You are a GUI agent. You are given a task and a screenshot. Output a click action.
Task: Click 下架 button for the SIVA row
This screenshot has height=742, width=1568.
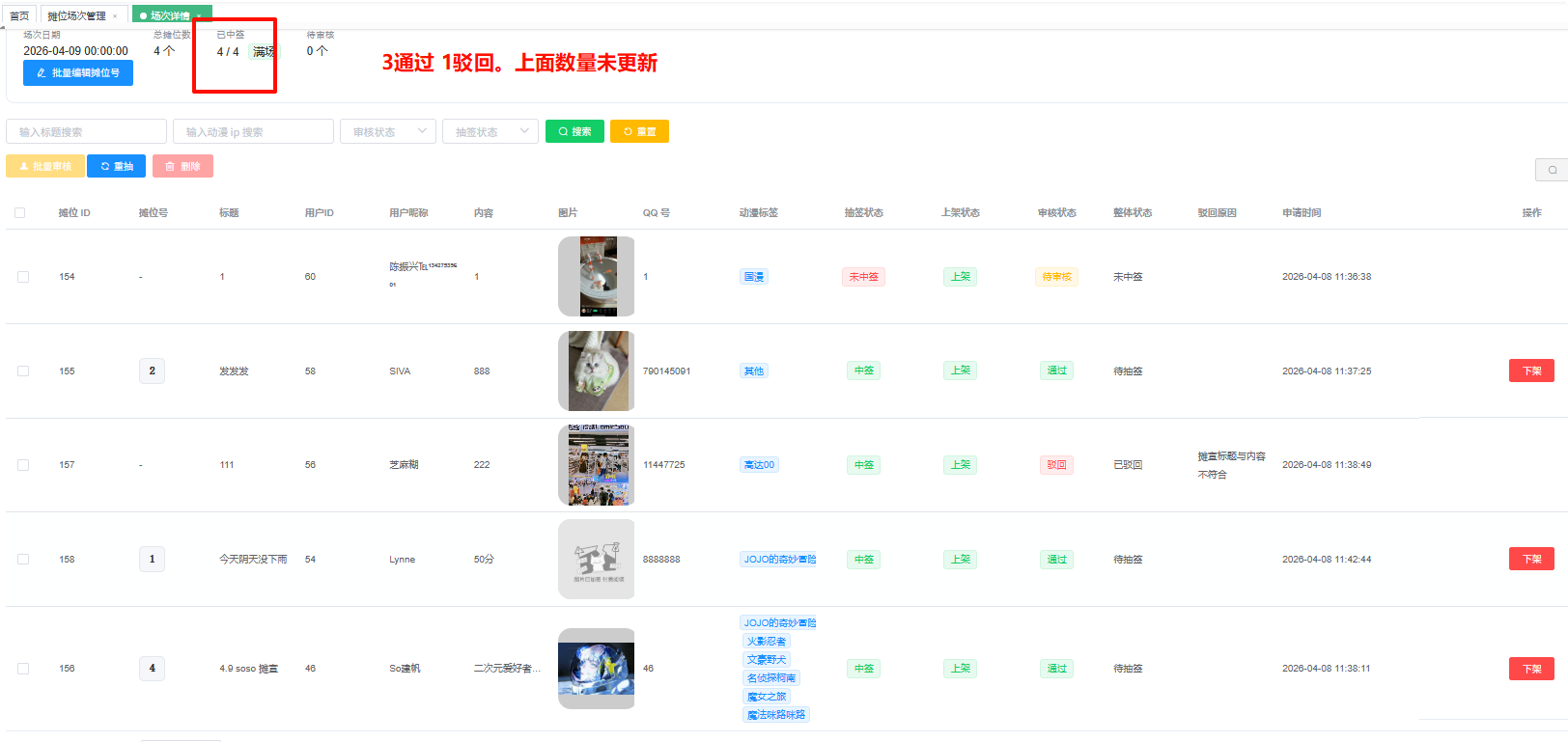1531,371
